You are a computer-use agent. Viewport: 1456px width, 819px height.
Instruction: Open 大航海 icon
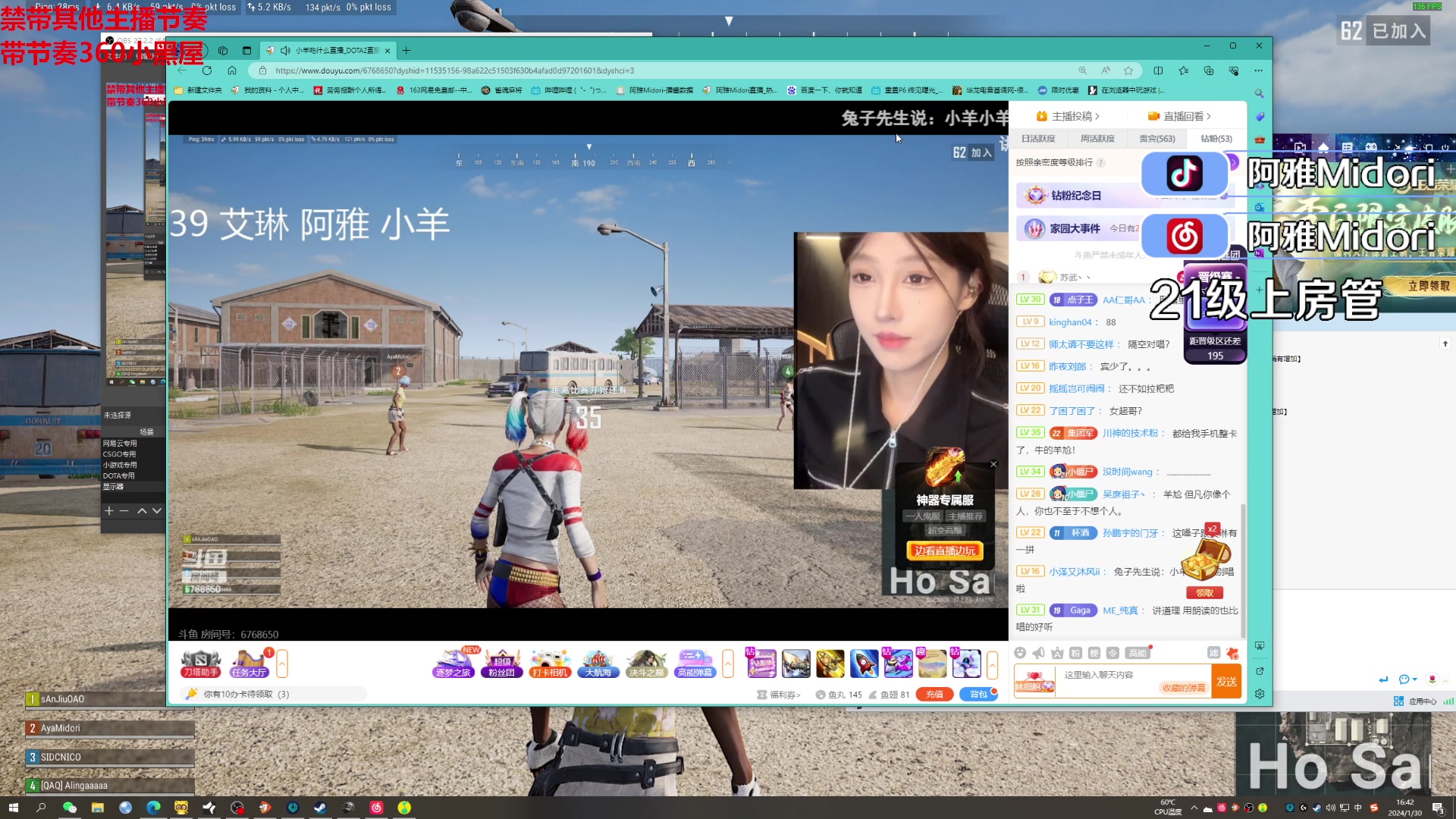598,664
